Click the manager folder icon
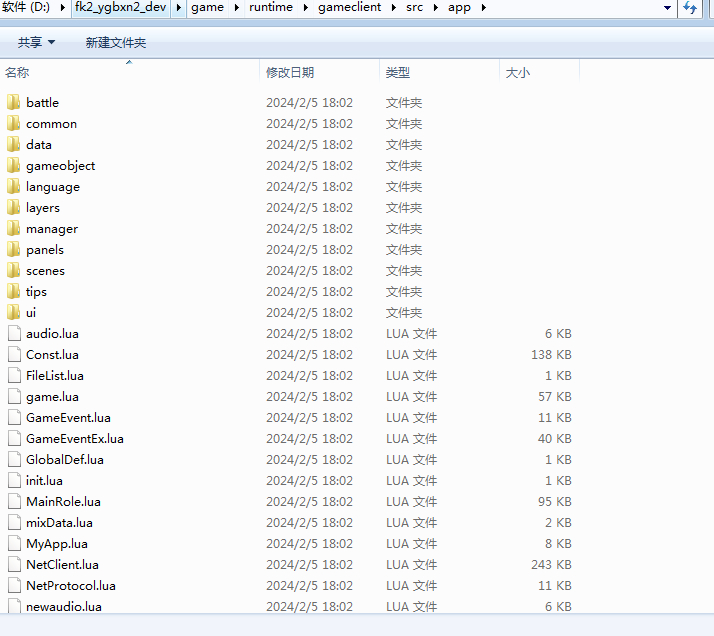Image resolution: width=714 pixels, height=636 pixels. 13,228
